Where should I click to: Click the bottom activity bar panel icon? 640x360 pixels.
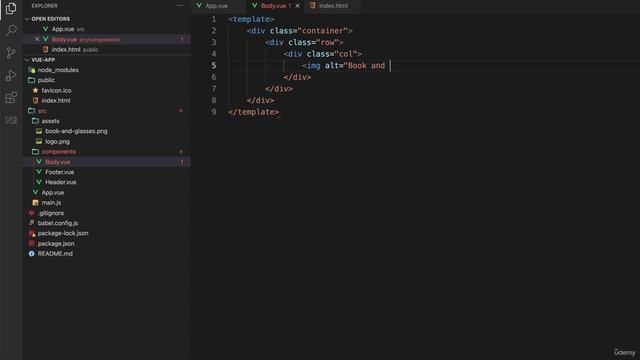click(11, 120)
